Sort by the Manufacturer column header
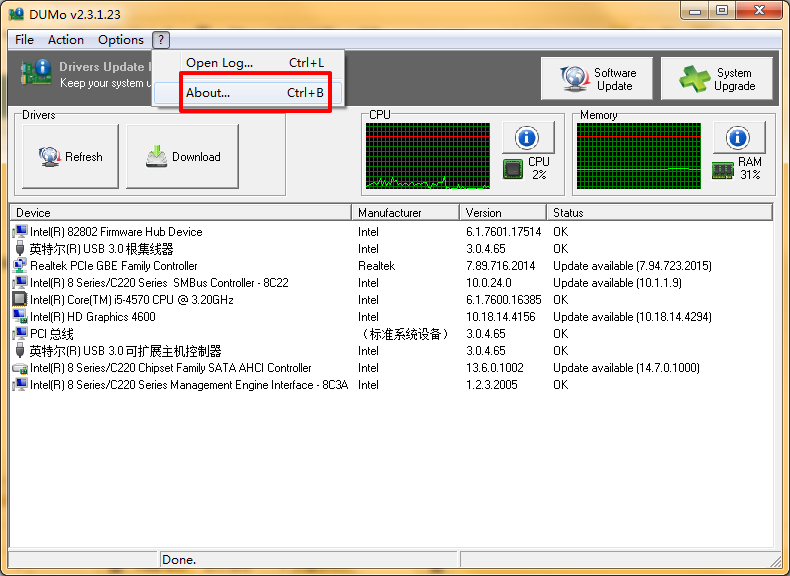The width and height of the screenshot is (790, 576). pyautogui.click(x=406, y=213)
